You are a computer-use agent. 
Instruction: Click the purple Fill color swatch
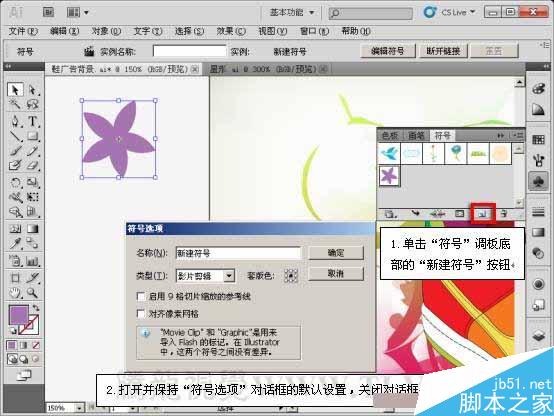tap(19, 315)
